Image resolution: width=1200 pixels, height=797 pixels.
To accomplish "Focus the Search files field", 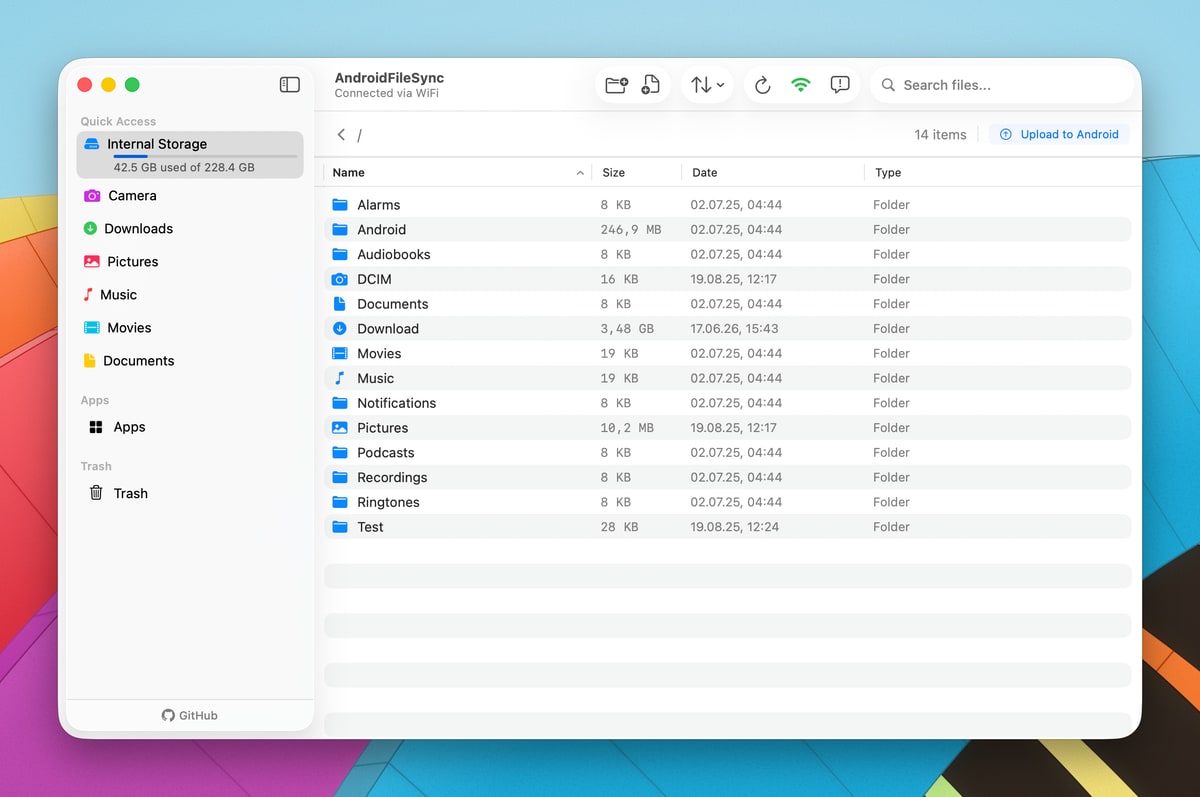I will (1002, 85).
